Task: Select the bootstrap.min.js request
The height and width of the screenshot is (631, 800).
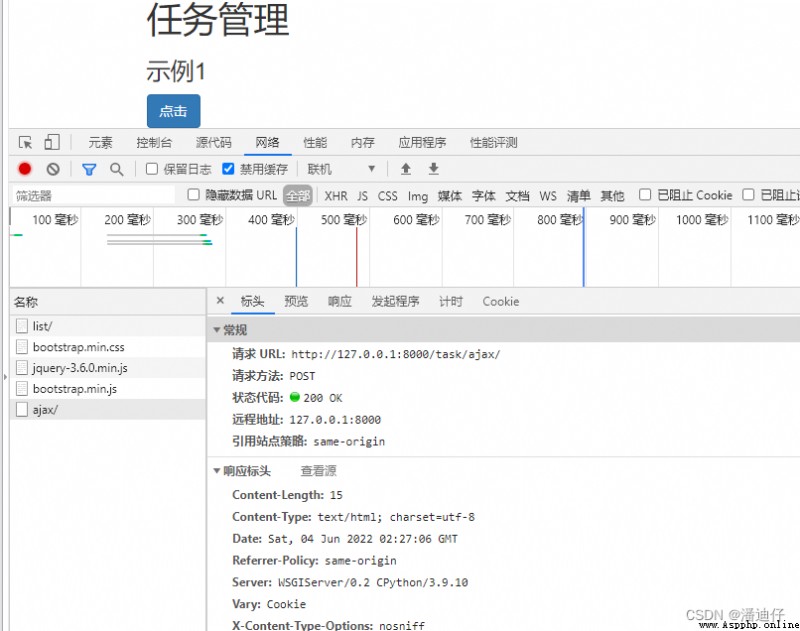Action: (x=108, y=389)
